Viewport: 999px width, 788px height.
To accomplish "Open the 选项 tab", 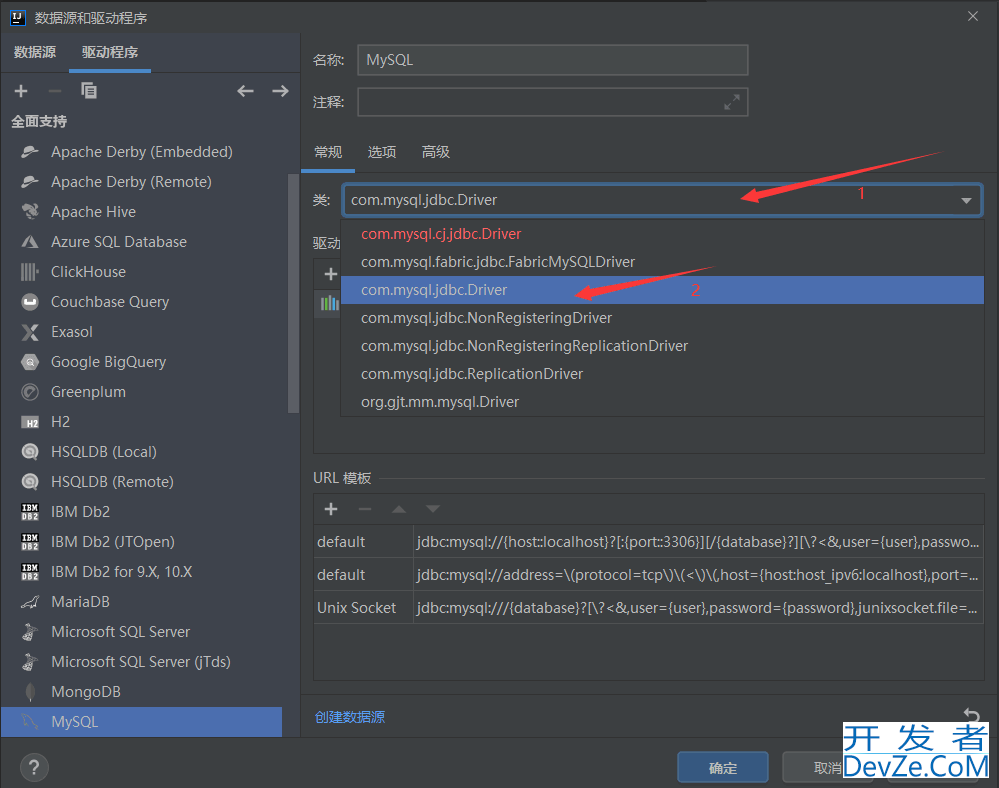I will [x=382, y=152].
